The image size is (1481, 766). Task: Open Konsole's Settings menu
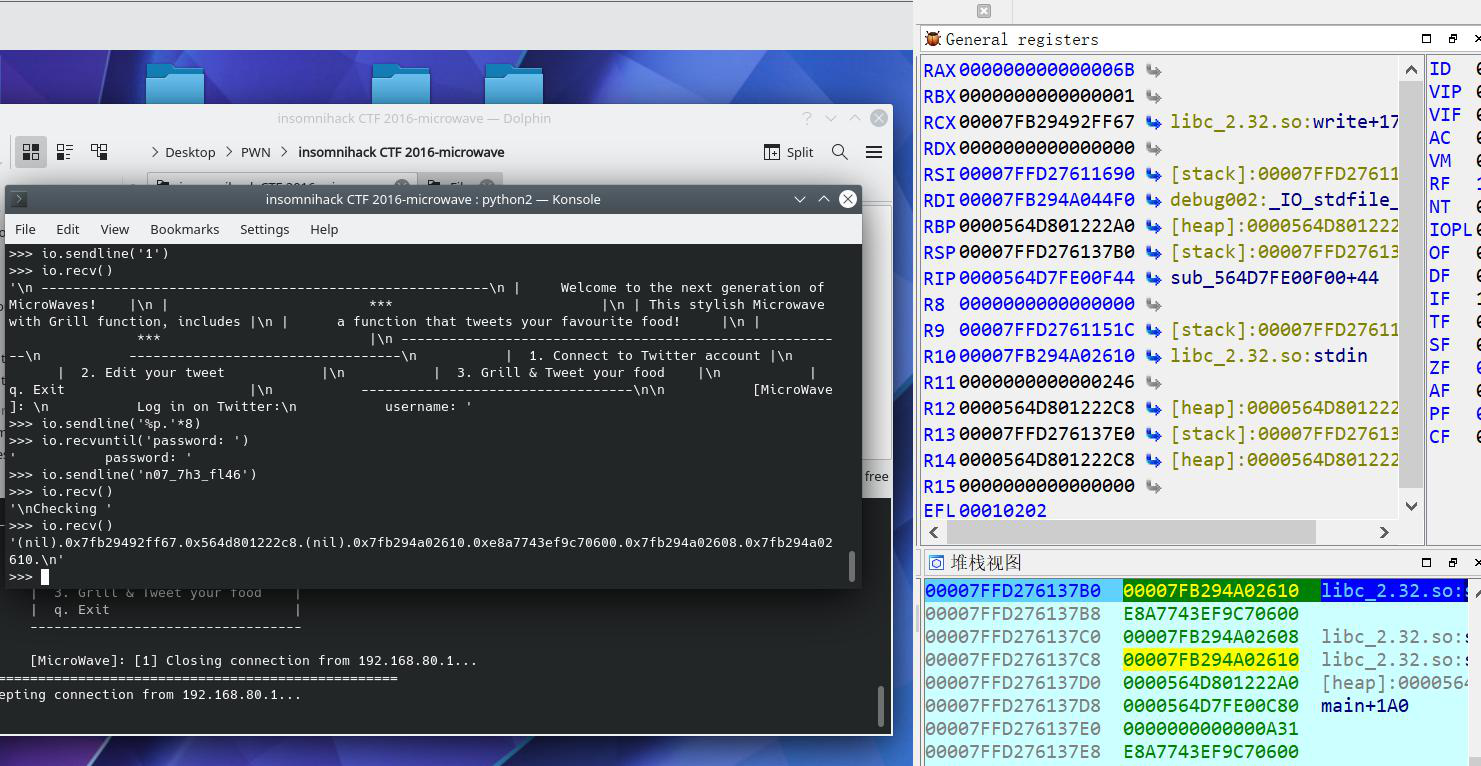[265, 229]
